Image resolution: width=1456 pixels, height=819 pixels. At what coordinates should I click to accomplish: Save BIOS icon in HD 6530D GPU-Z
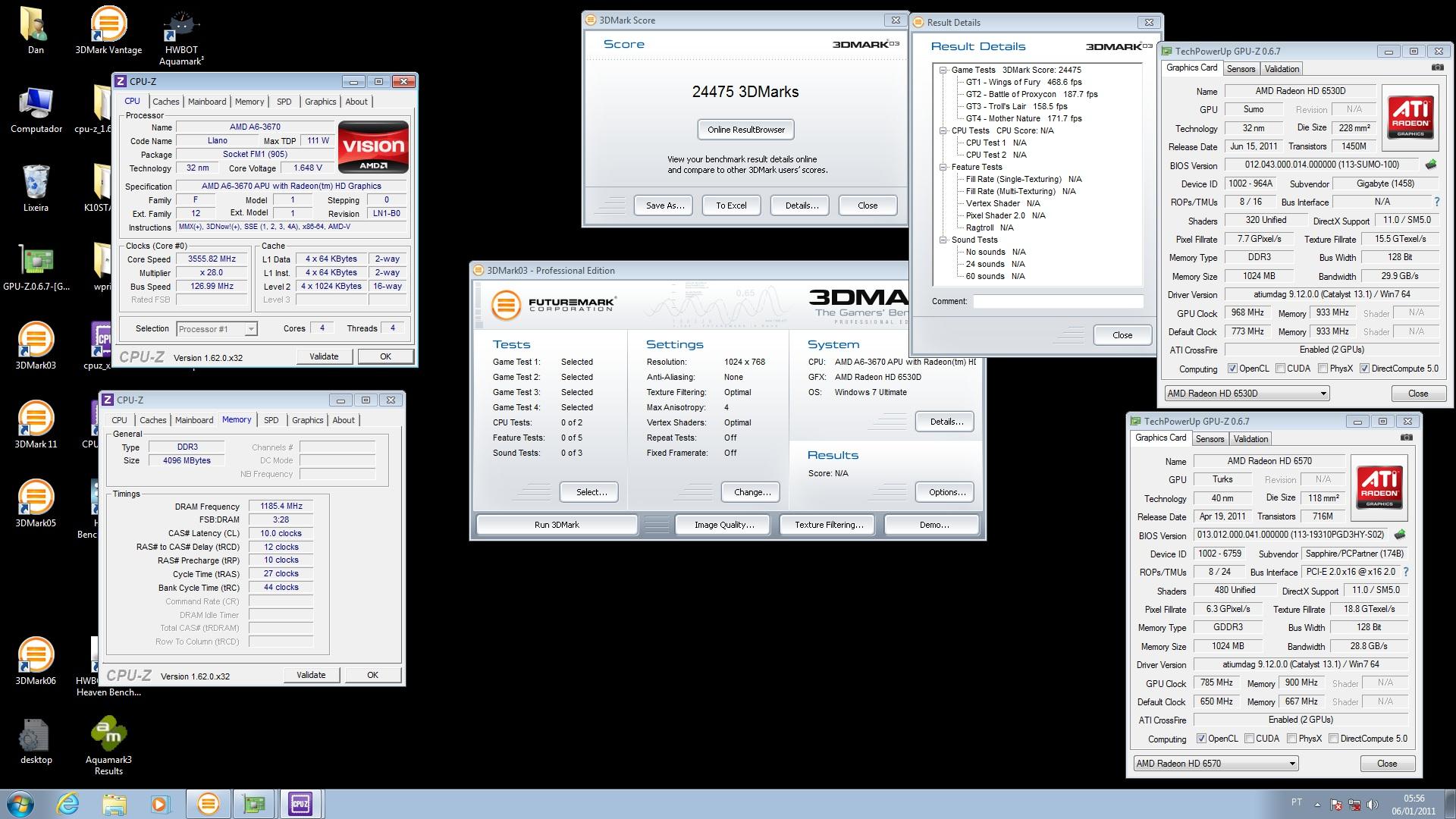[x=1430, y=164]
